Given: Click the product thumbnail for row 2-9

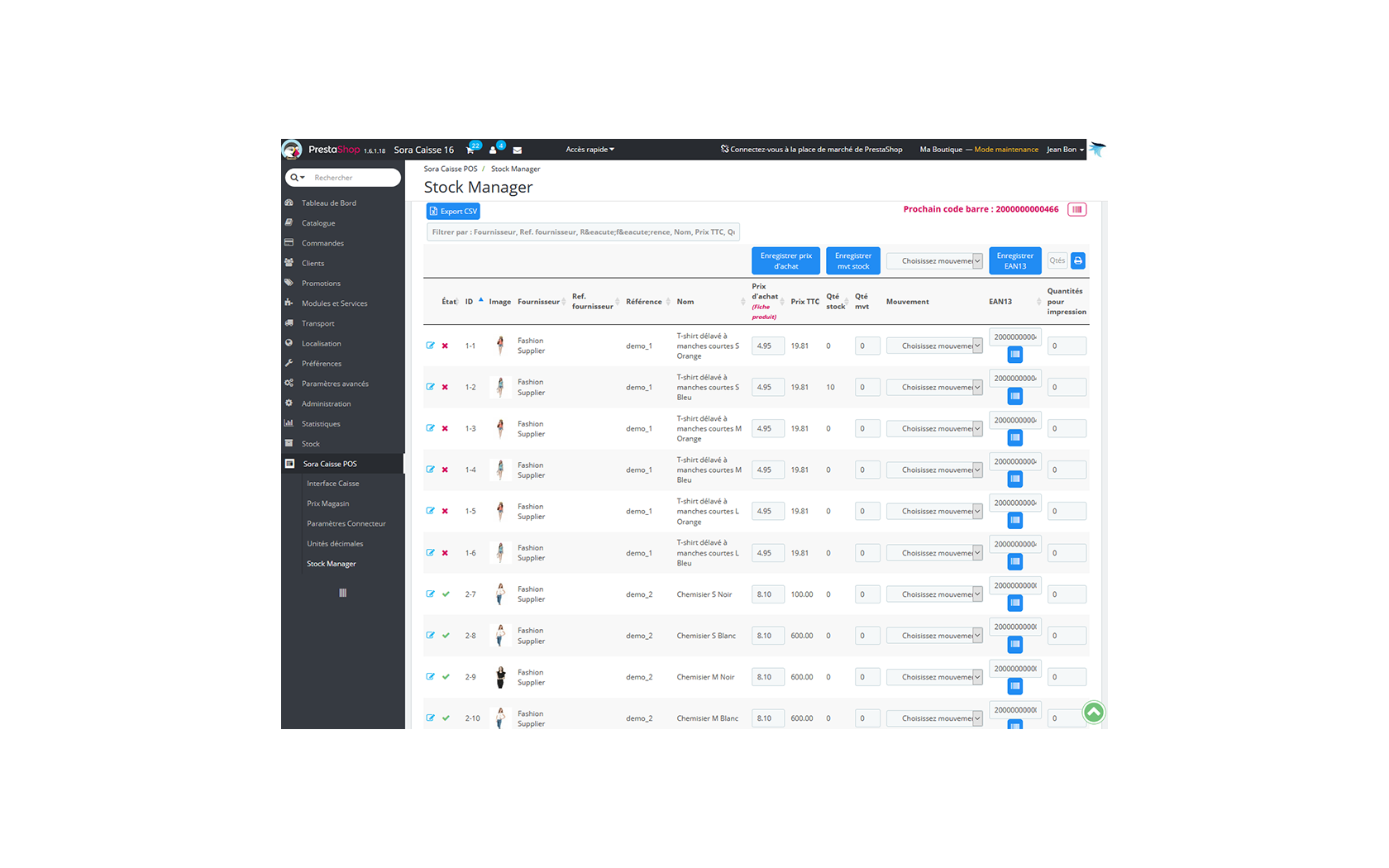Looking at the screenshot, I should 500,677.
